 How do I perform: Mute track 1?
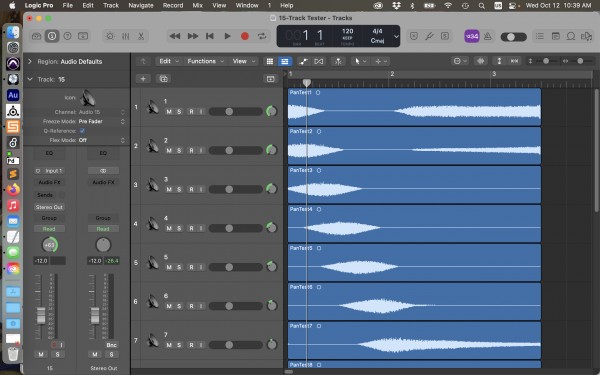[x=169, y=112]
